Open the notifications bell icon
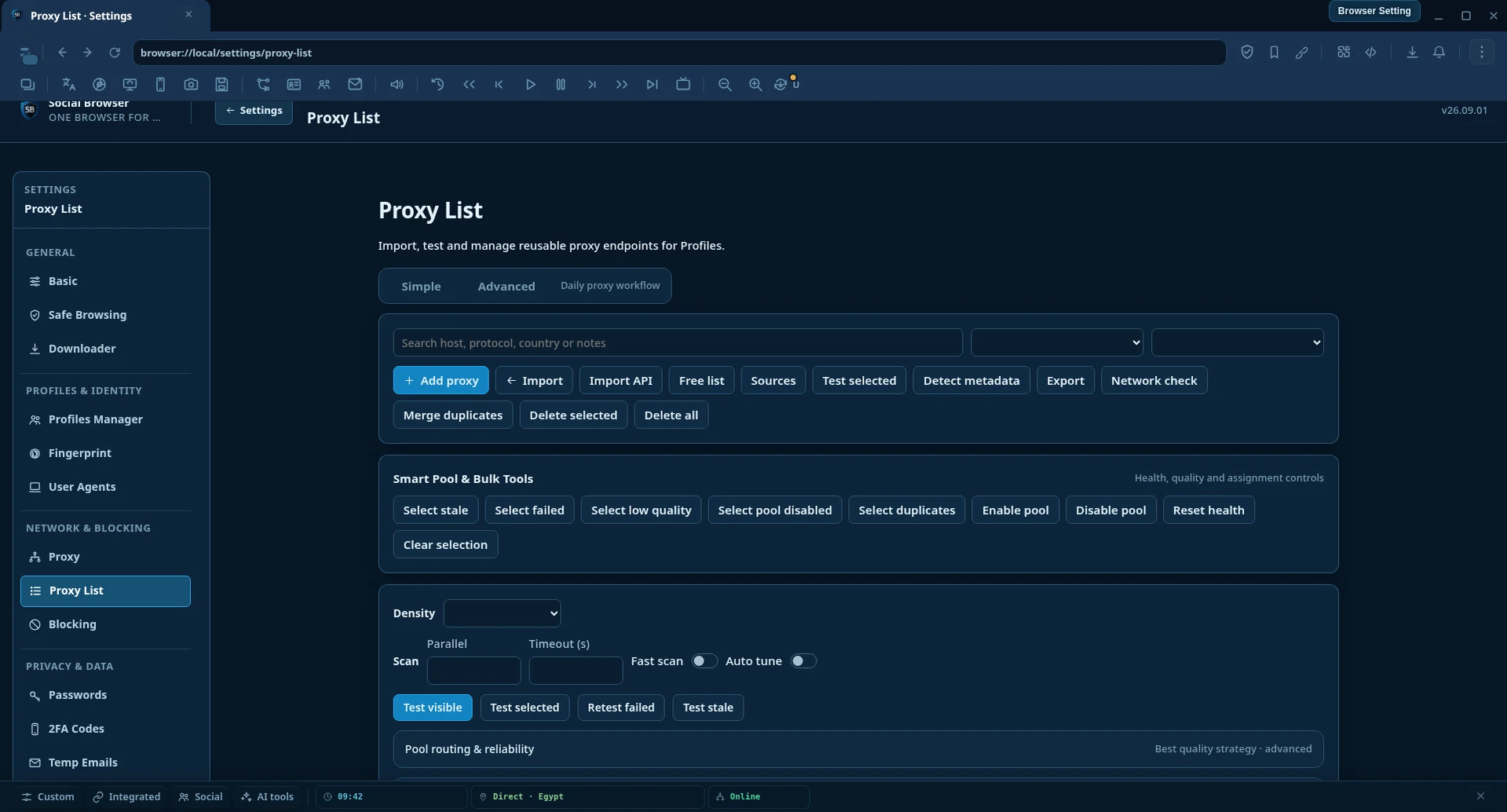1507x812 pixels. click(1439, 52)
